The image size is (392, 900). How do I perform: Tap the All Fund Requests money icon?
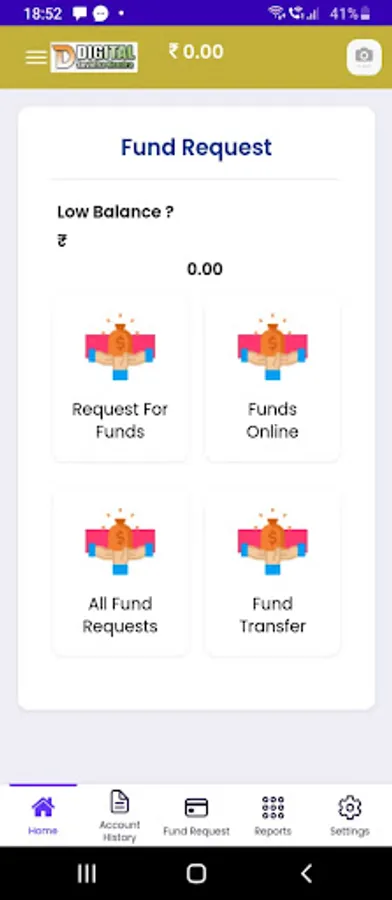120,541
